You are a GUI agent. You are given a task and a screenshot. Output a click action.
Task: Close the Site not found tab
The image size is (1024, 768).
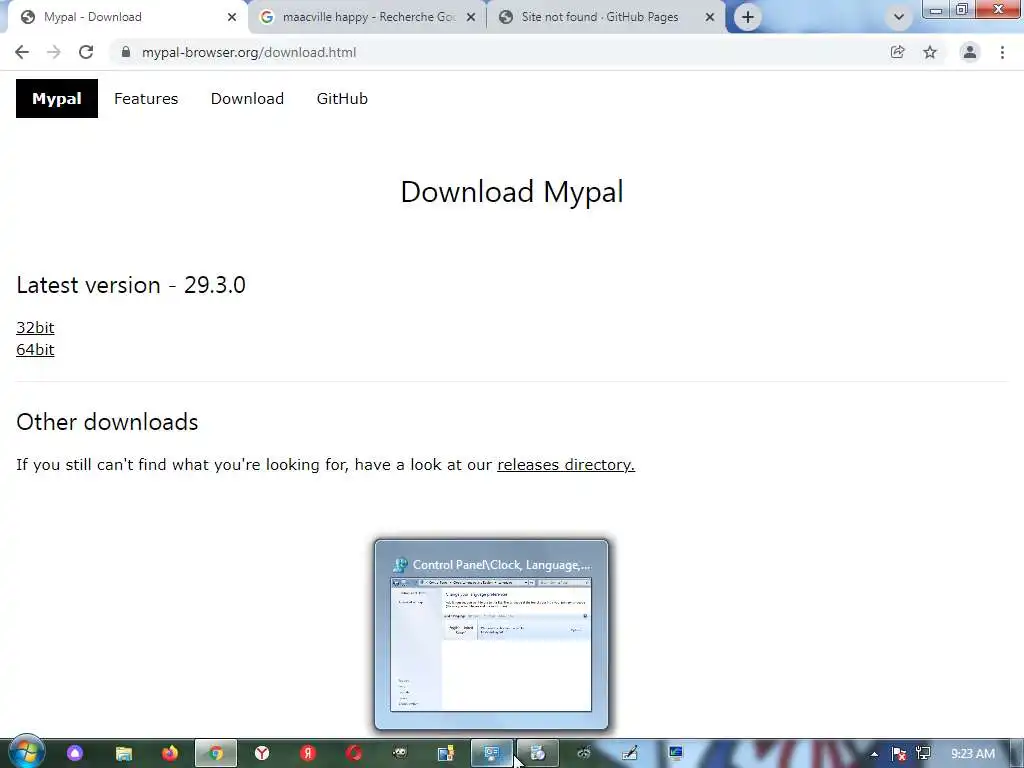pos(710,17)
